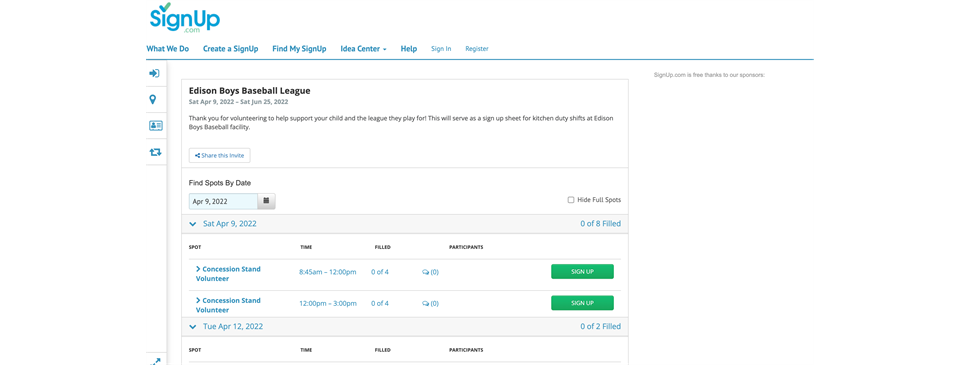Click the Share this Invite button

(x=219, y=156)
